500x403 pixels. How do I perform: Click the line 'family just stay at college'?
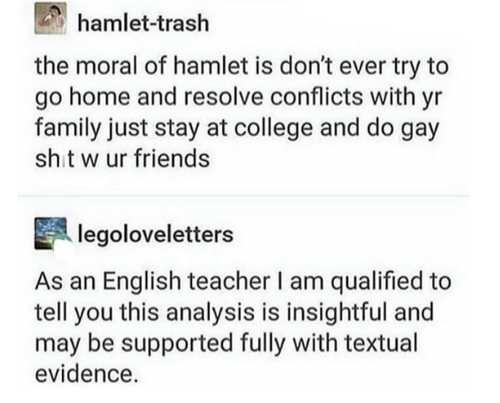[237, 128]
